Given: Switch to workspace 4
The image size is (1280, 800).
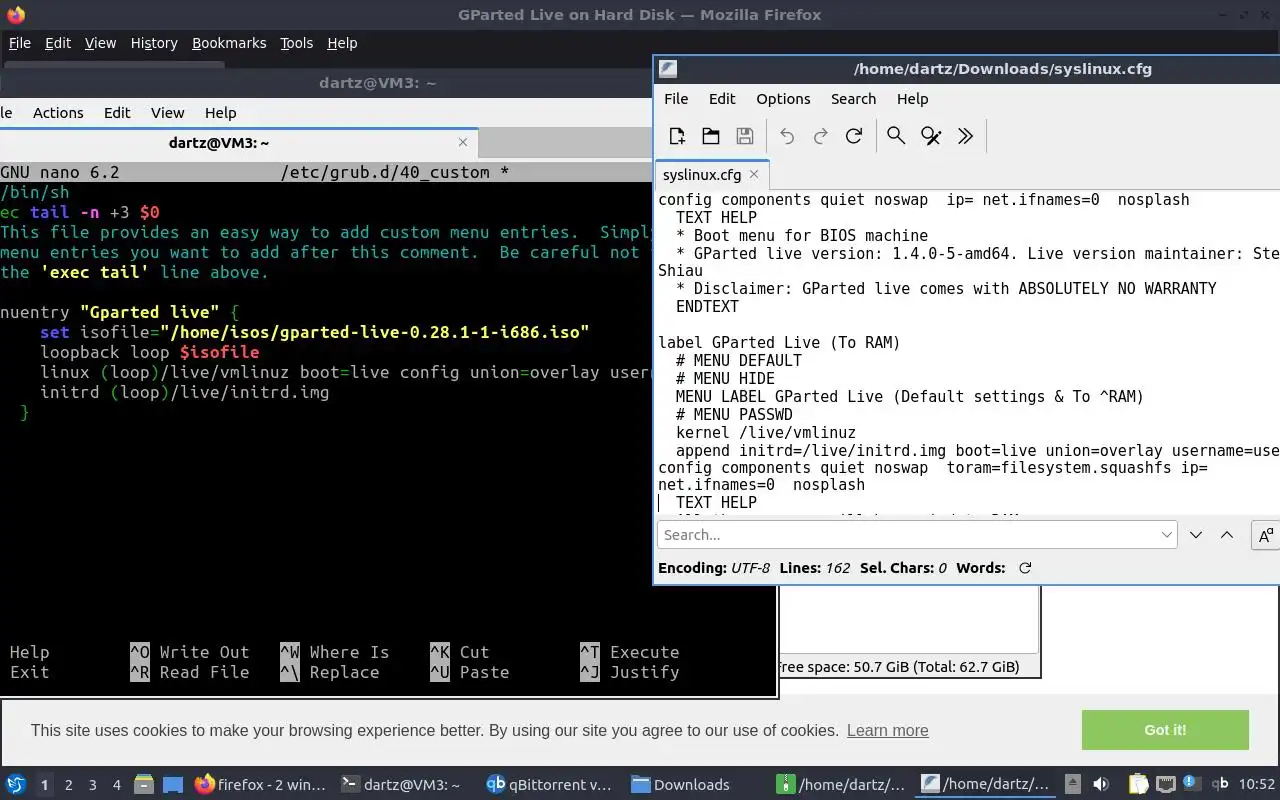Looking at the screenshot, I should (116, 785).
